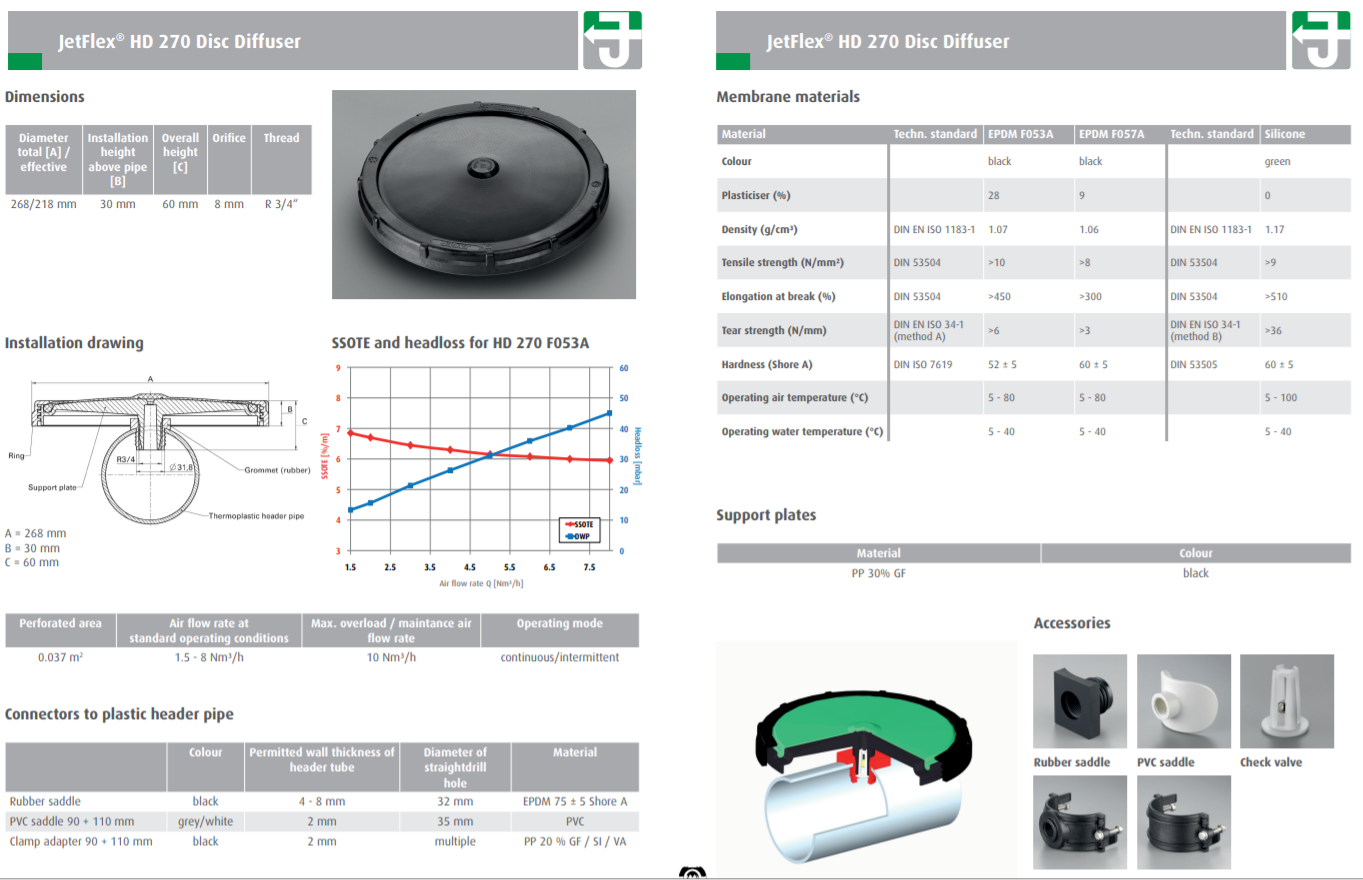The height and width of the screenshot is (880, 1363).
Task: Click the '8 mm' orifice value
Action: click(229, 204)
